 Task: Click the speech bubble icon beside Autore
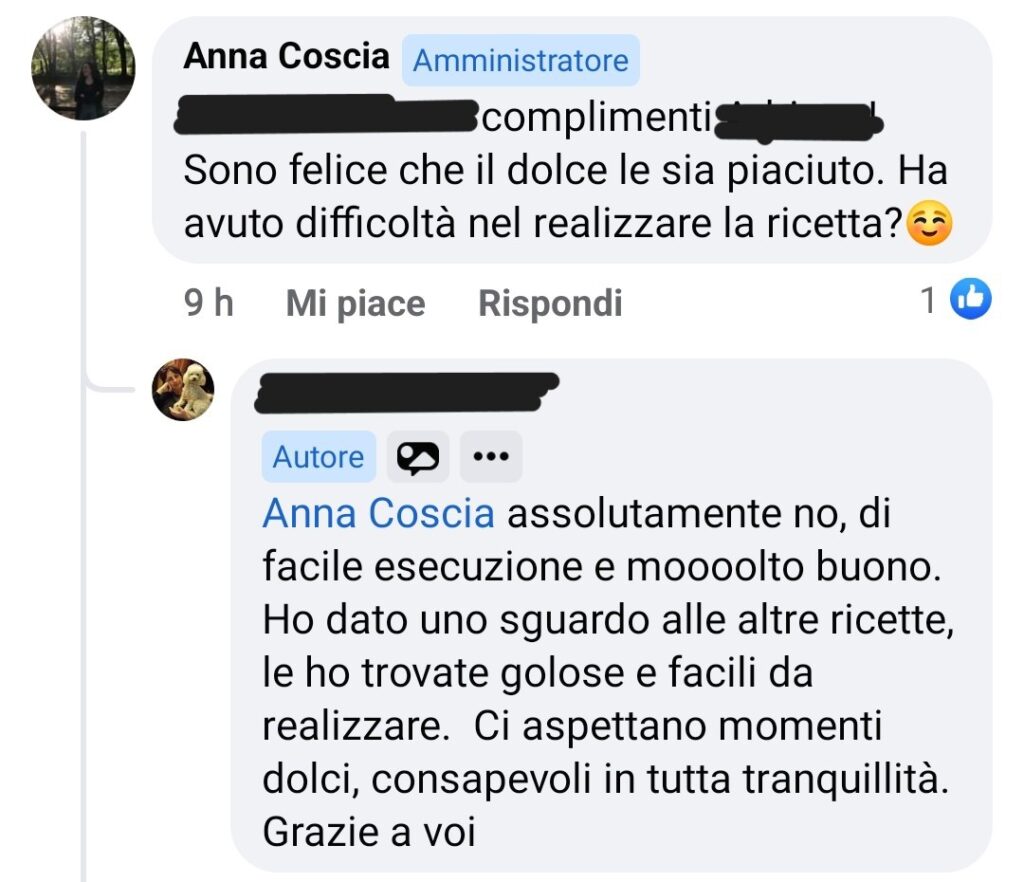coord(418,457)
